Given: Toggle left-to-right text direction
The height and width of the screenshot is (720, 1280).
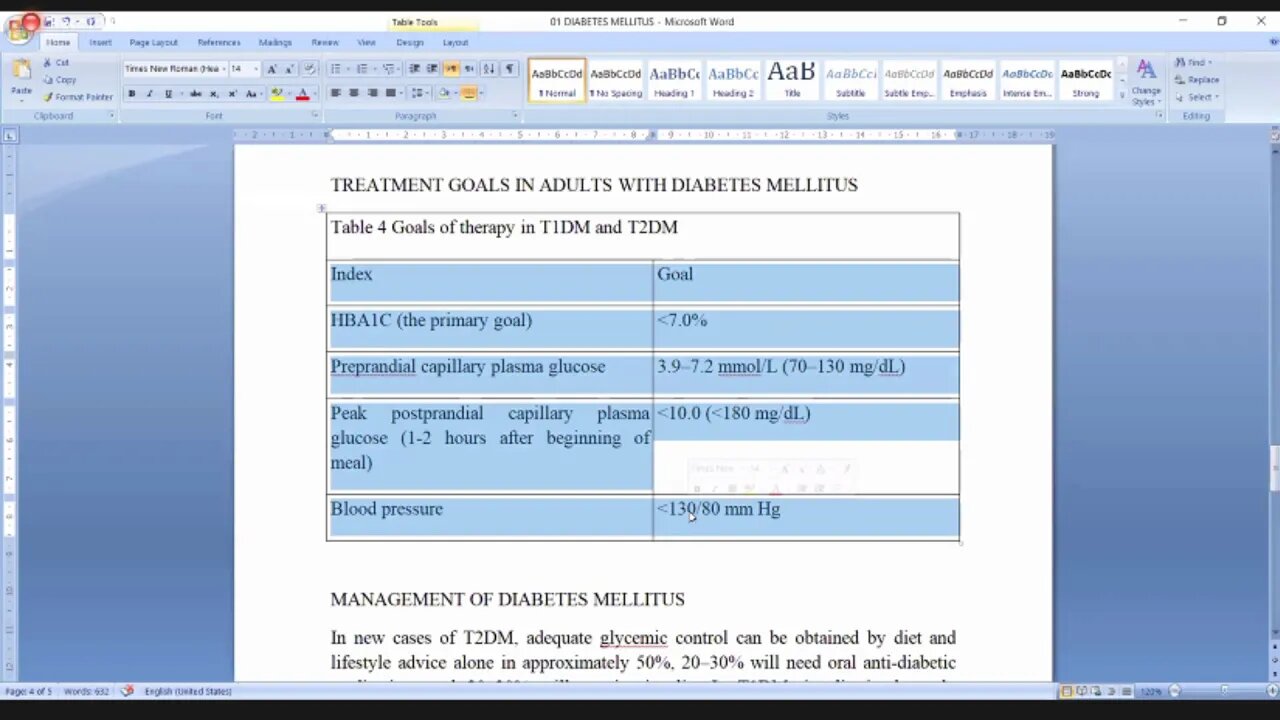Looking at the screenshot, I should click(x=451, y=69).
